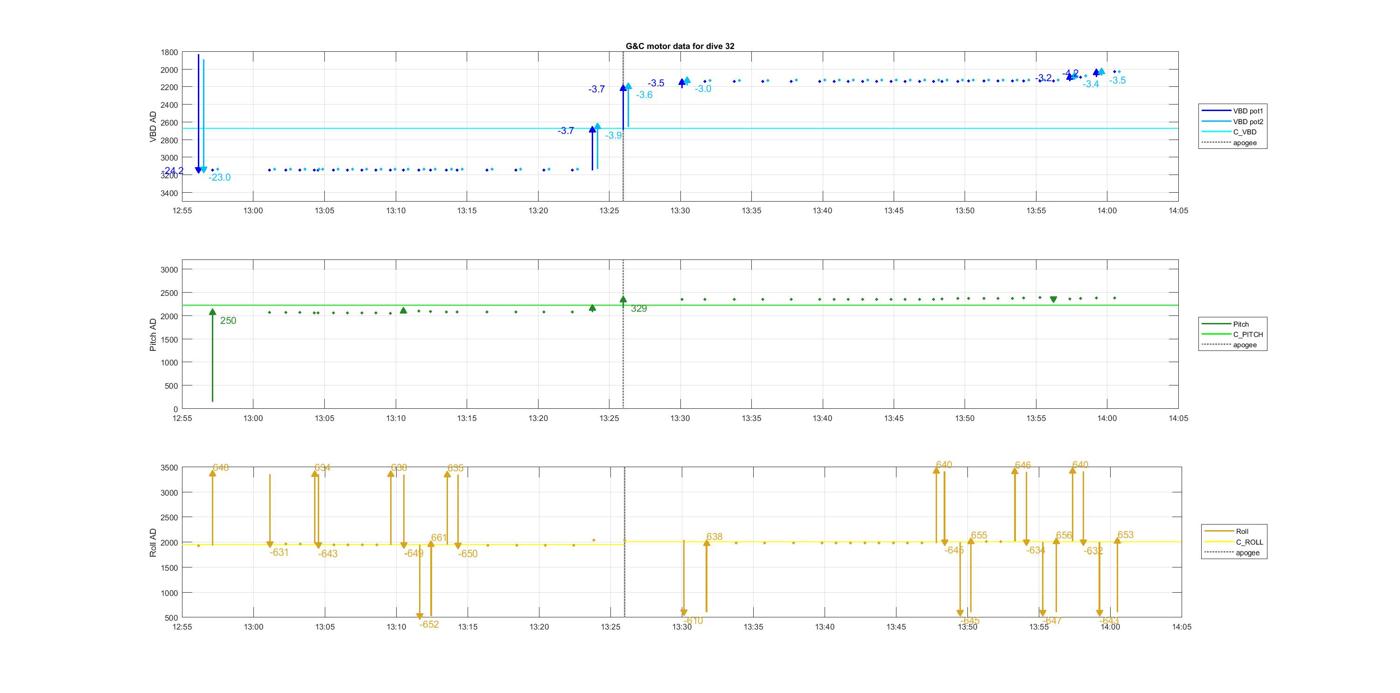Click the '2600' tick on the VBD axis

tap(169, 123)
